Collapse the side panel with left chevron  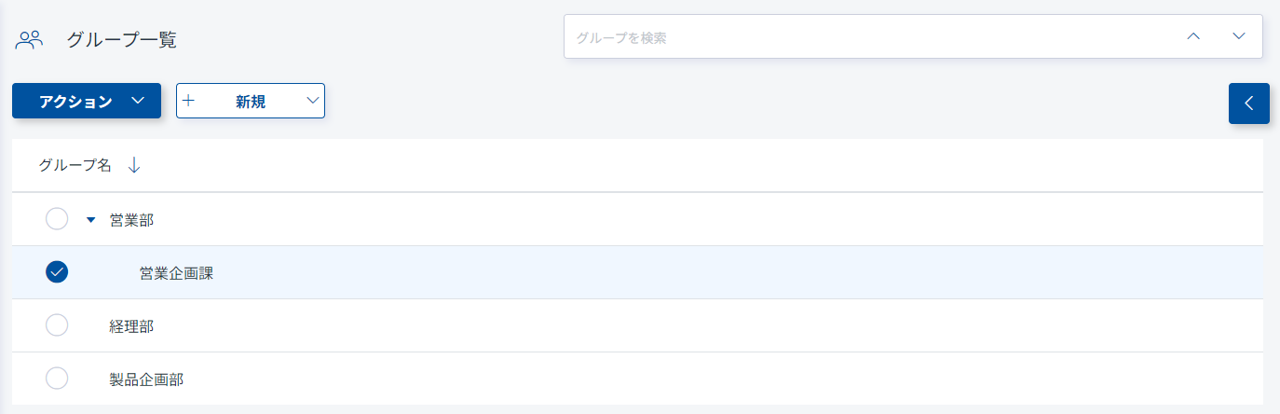point(1248,103)
